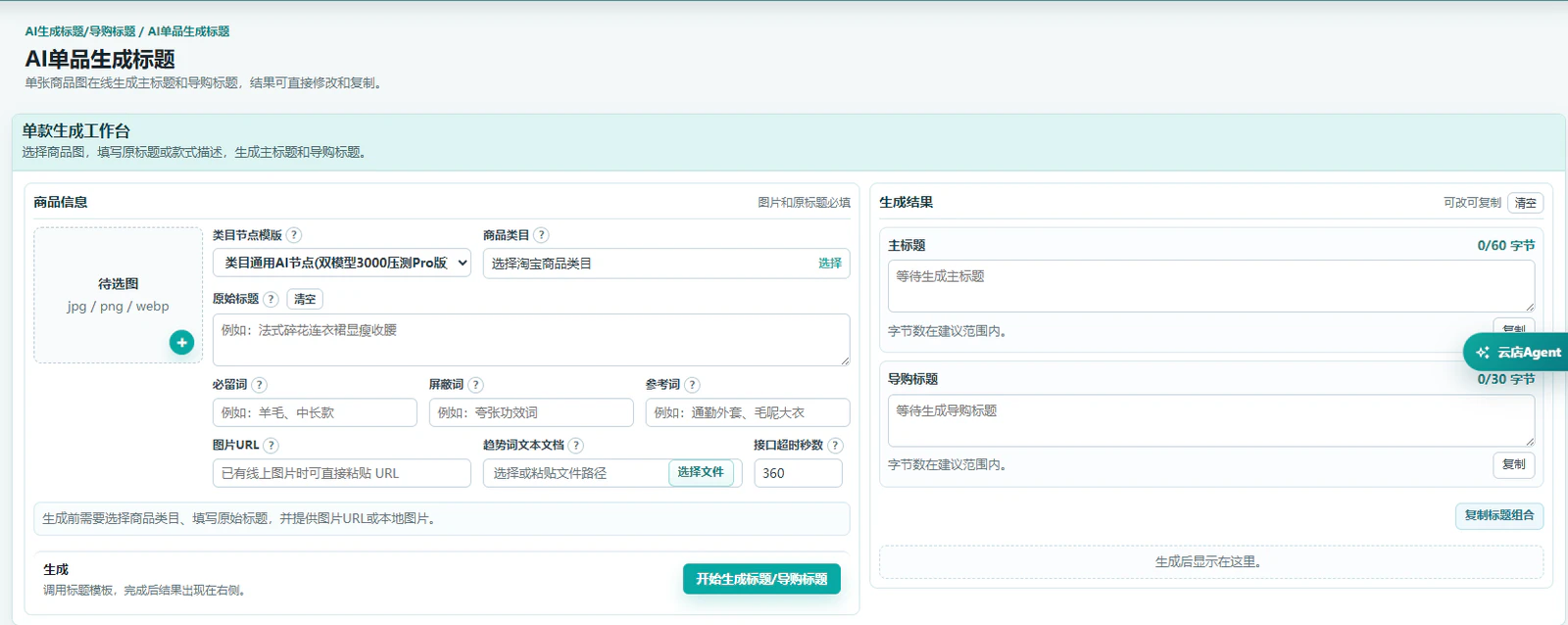Click the 接口超时秒数 field showing 360

pos(798,473)
